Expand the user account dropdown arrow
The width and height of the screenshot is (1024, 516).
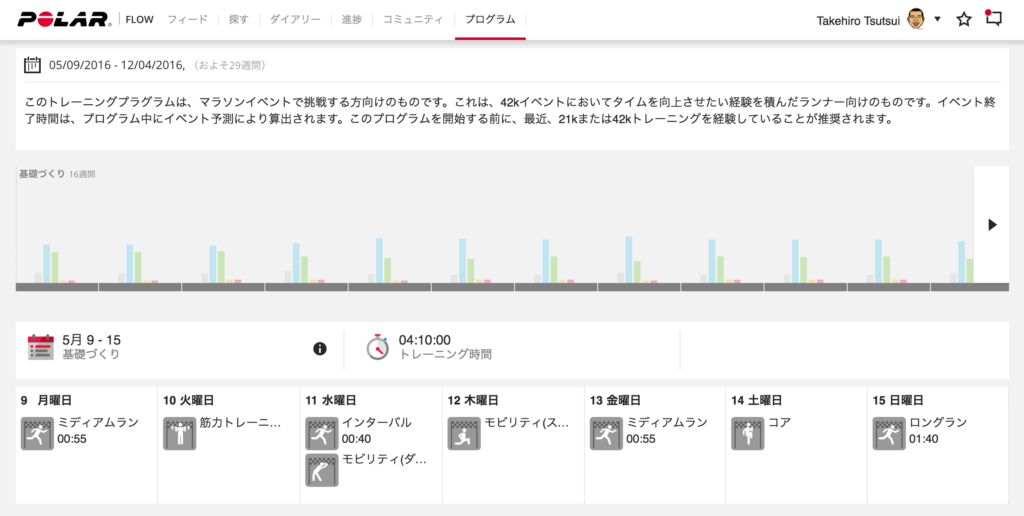(937, 19)
